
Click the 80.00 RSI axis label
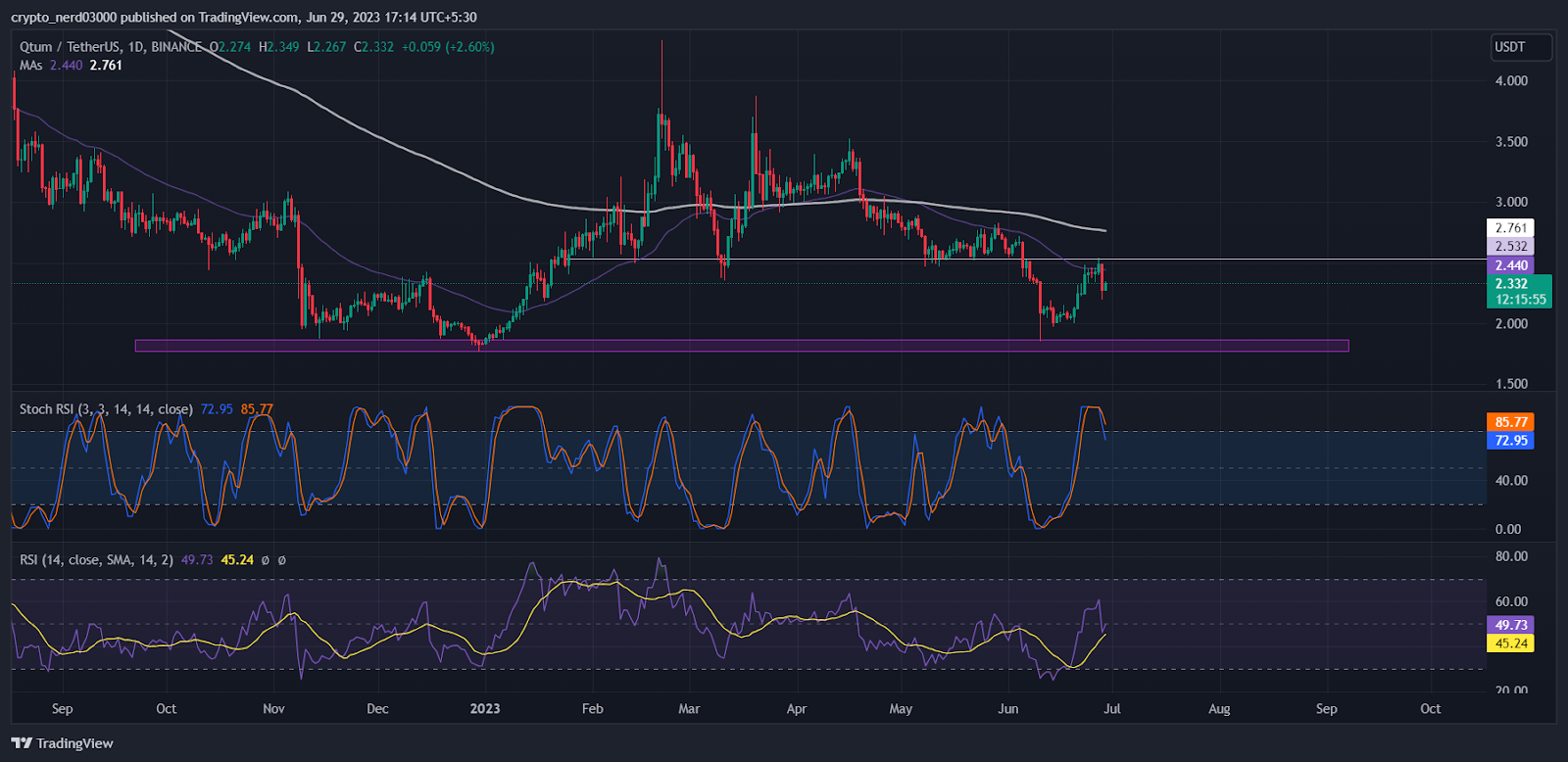click(x=1511, y=556)
